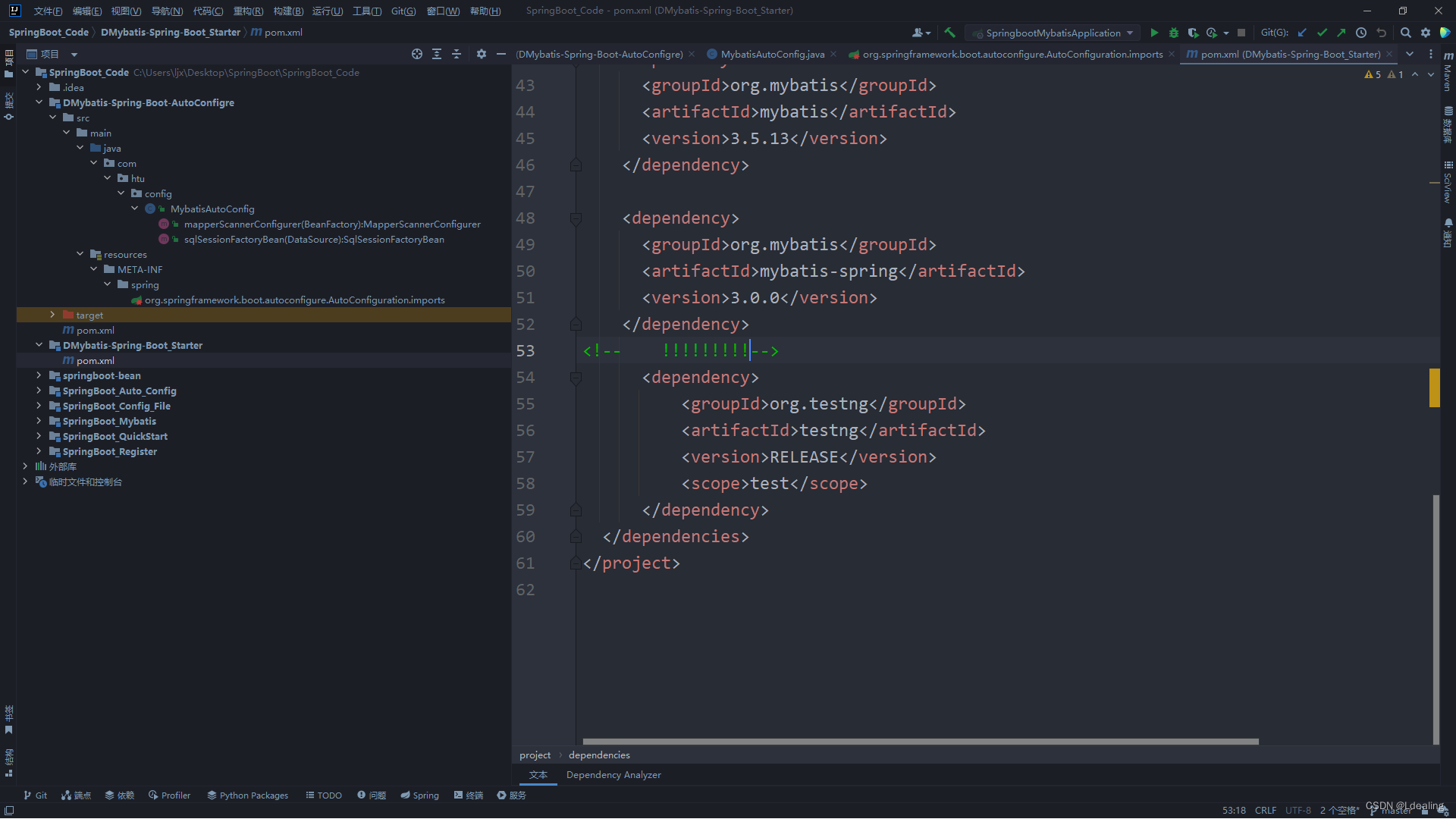Screen dimensions: 1456x819
Task: Switch to the MybatisAutoConfig.java editor tab
Action: (x=772, y=54)
